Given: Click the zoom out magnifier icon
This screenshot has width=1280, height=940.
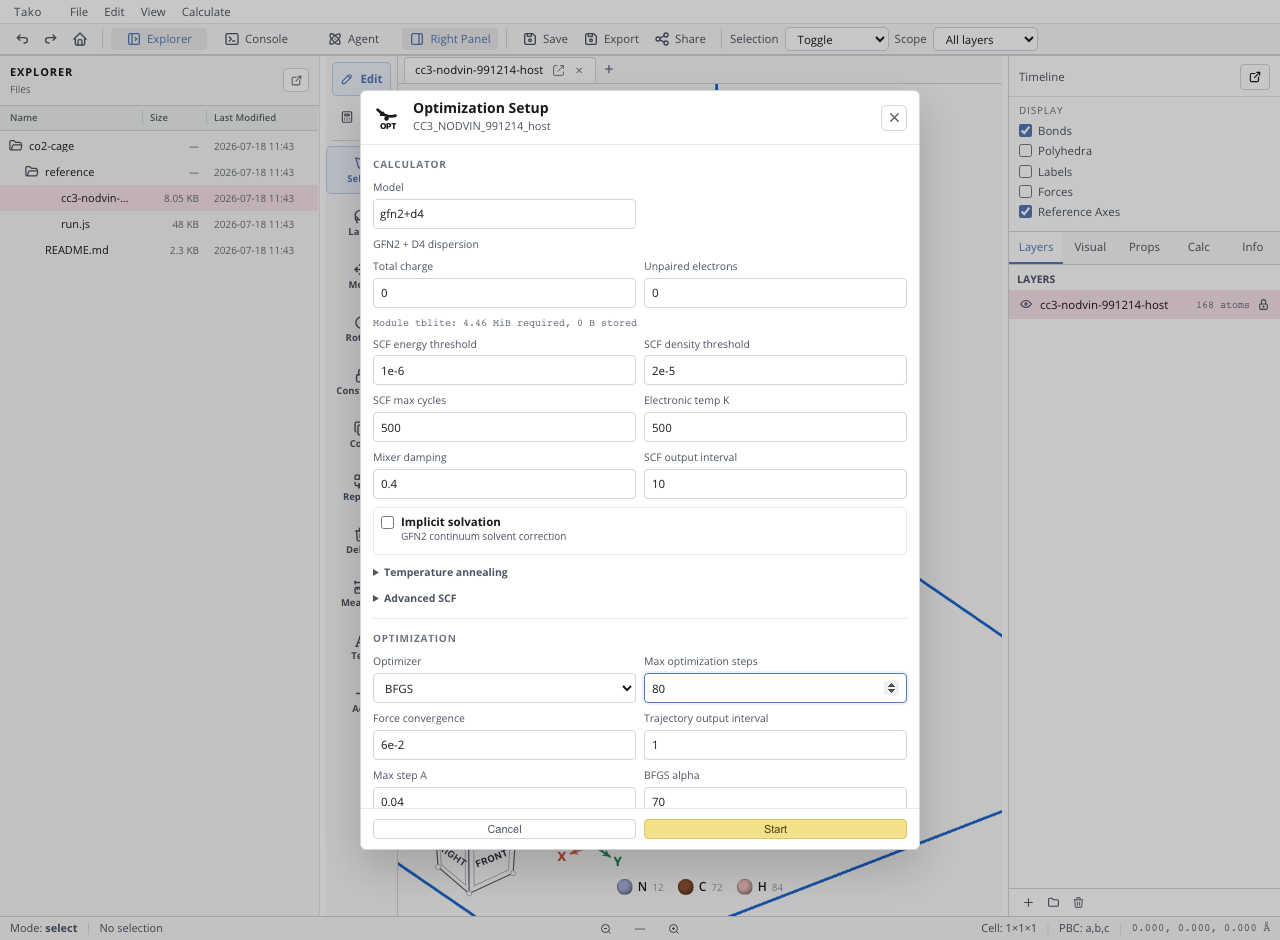Looking at the screenshot, I should point(606,928).
